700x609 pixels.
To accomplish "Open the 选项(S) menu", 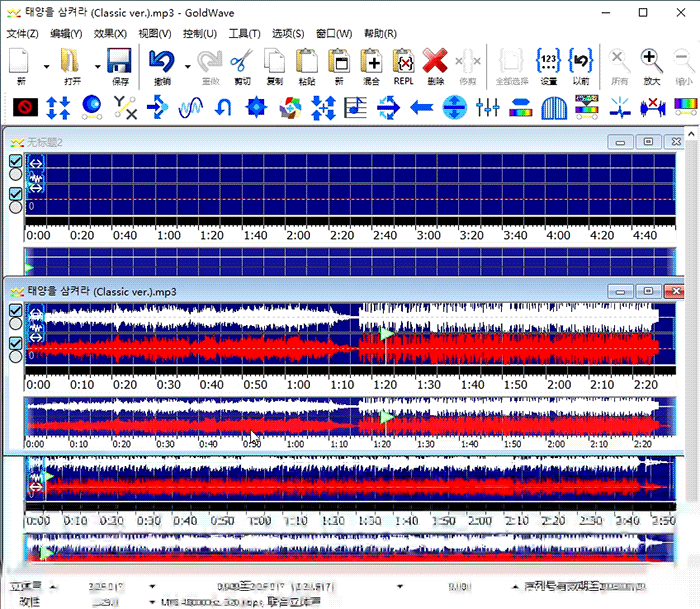I will 288,33.
